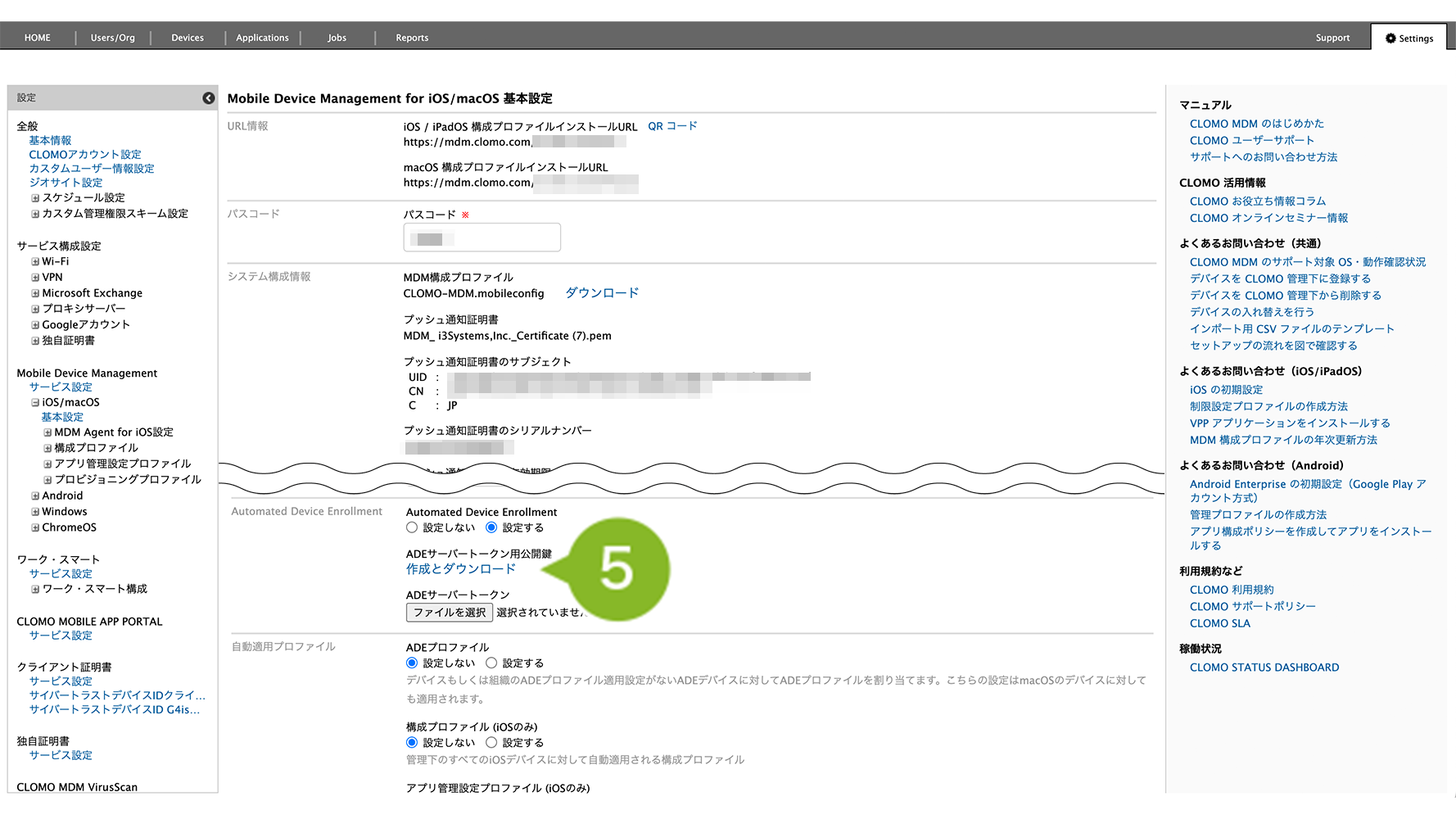Open サービス設定 under Mobile Device Management
This screenshot has width=1456, height=819.
click(61, 387)
